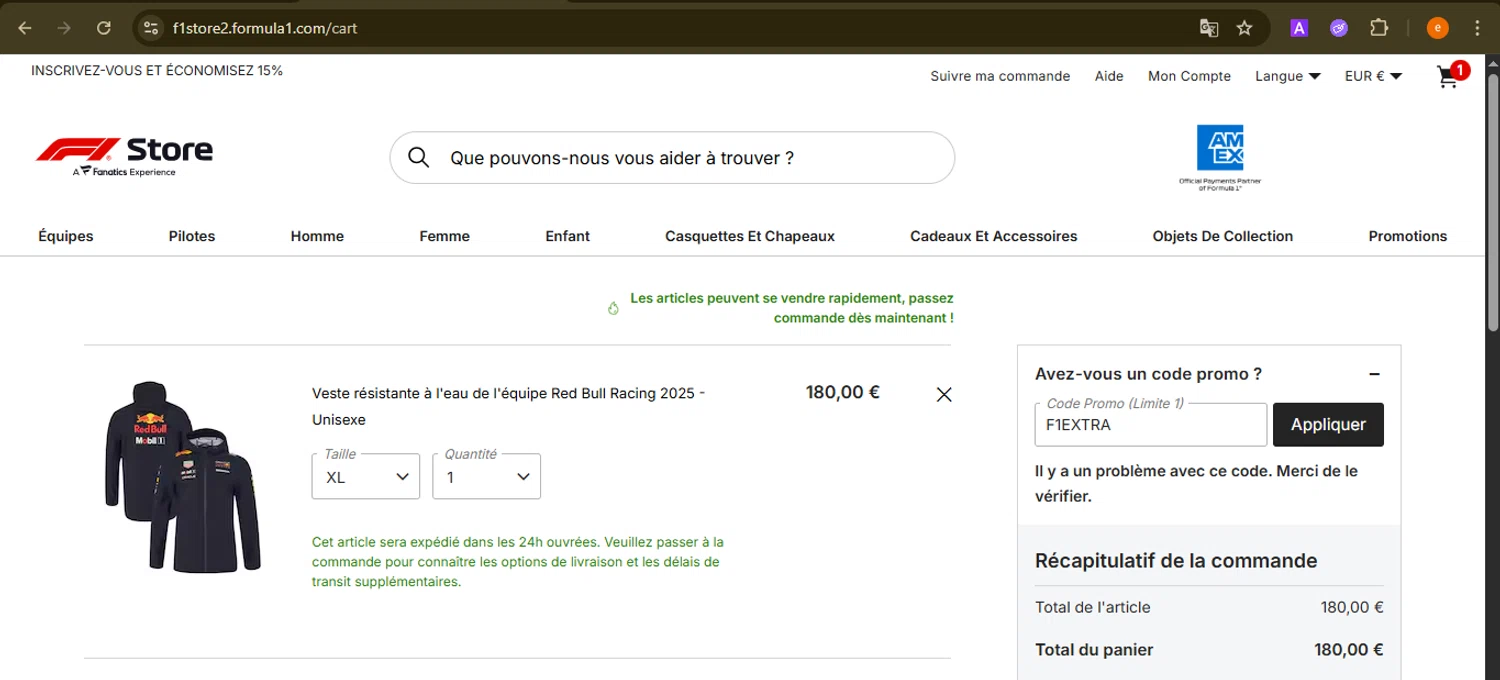Viewport: 1500px width, 680px height.
Task: Open the Aide link
Action: coord(1109,76)
